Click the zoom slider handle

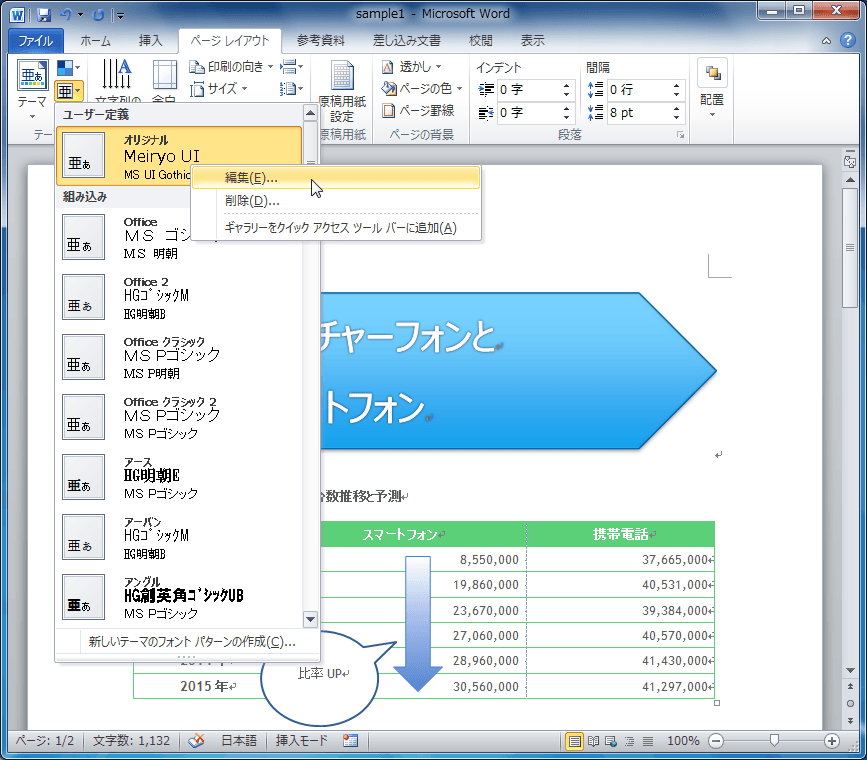[774, 741]
